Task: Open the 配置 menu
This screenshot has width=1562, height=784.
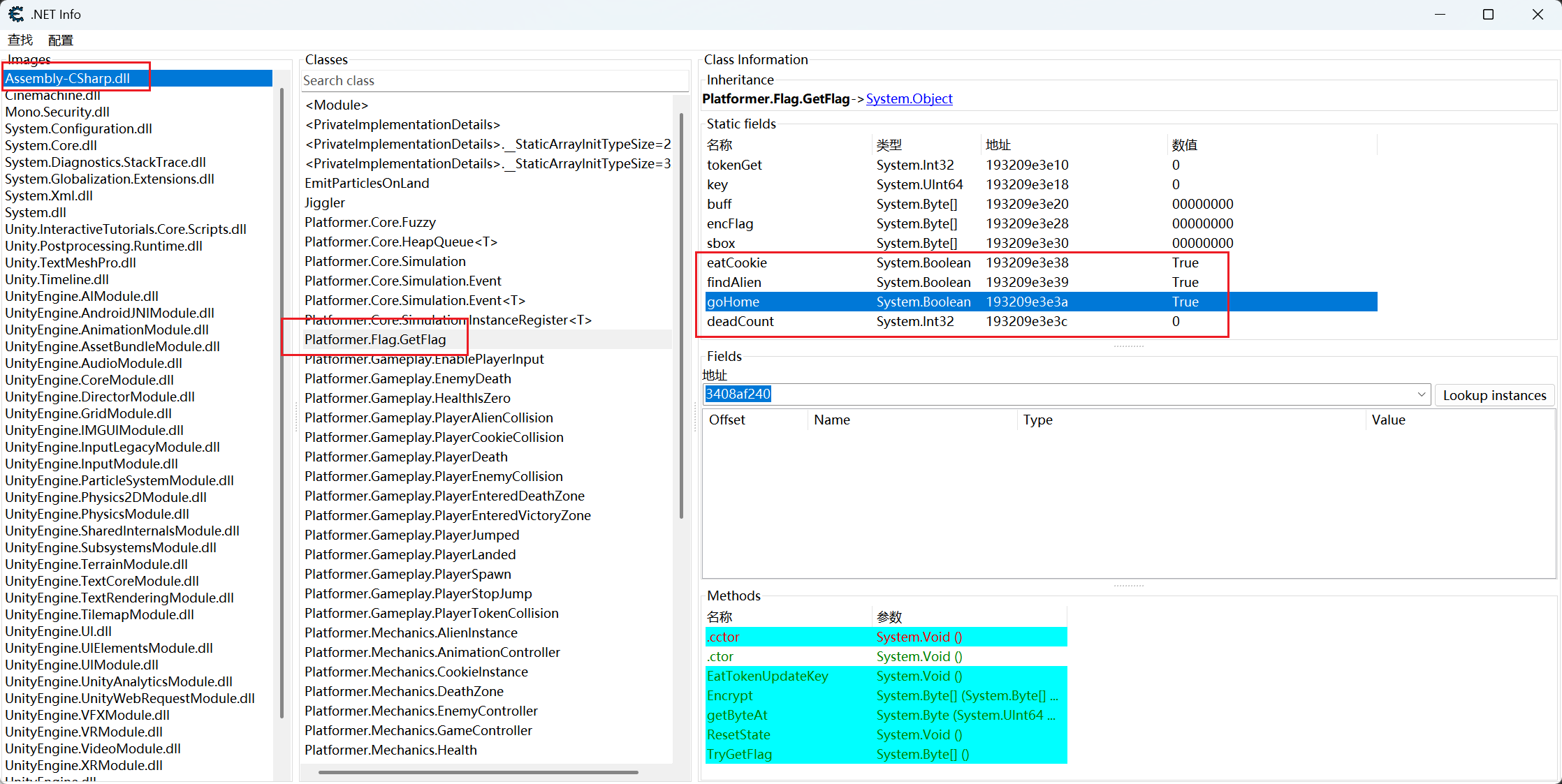Action: [60, 40]
